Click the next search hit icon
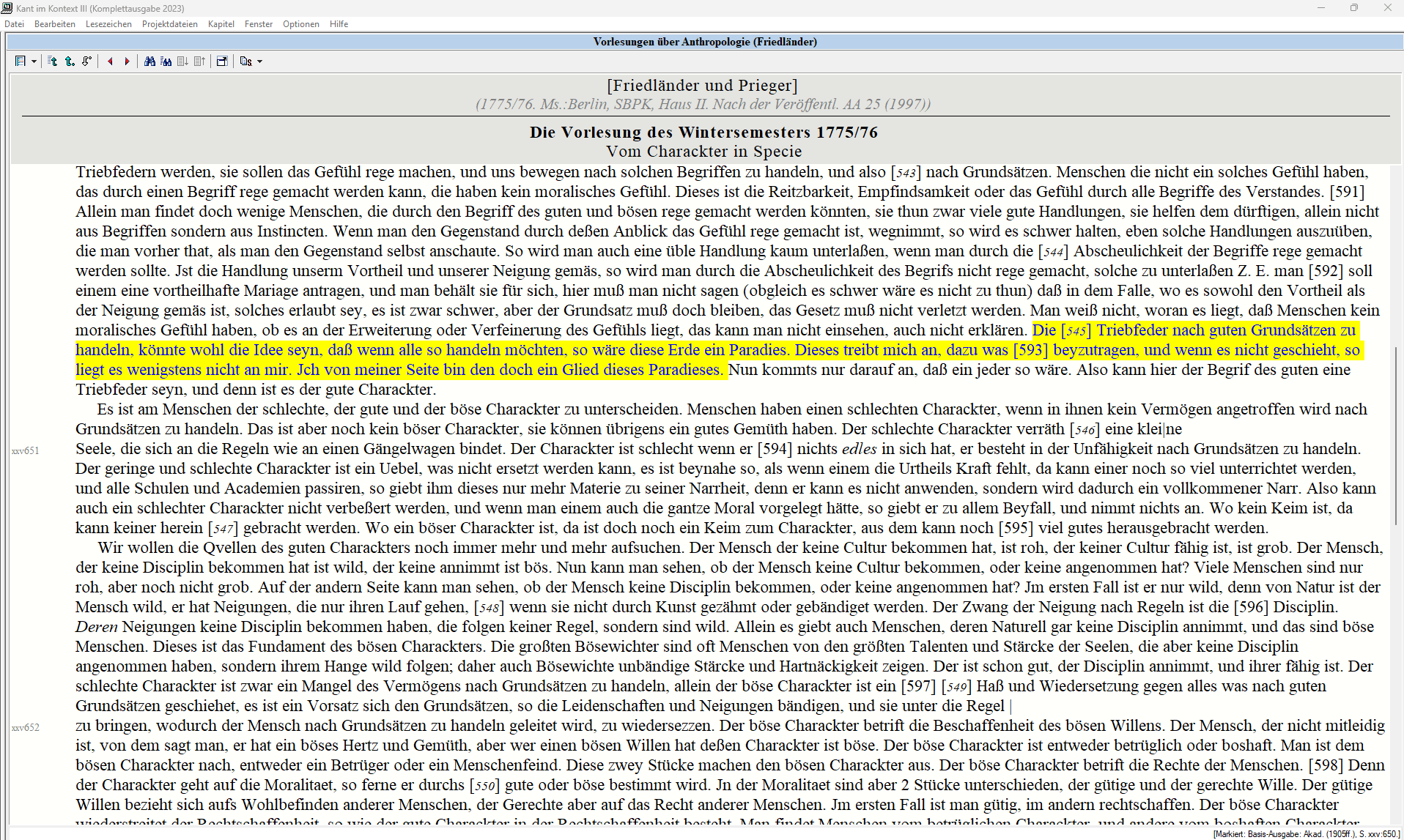1404x840 pixels. click(182, 62)
